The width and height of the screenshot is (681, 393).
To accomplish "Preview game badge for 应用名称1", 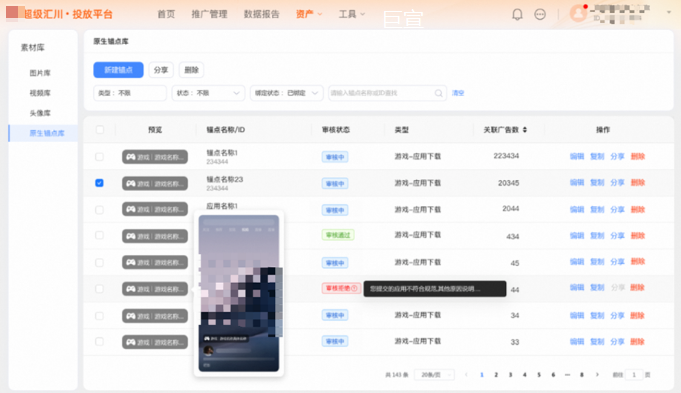I will 155,209.
